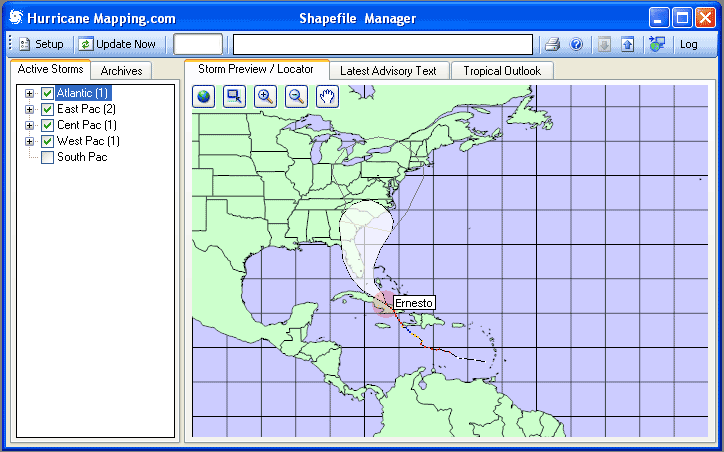Click the hurricane logo in title bar
Viewport: 724px width, 452px height.
(16, 18)
